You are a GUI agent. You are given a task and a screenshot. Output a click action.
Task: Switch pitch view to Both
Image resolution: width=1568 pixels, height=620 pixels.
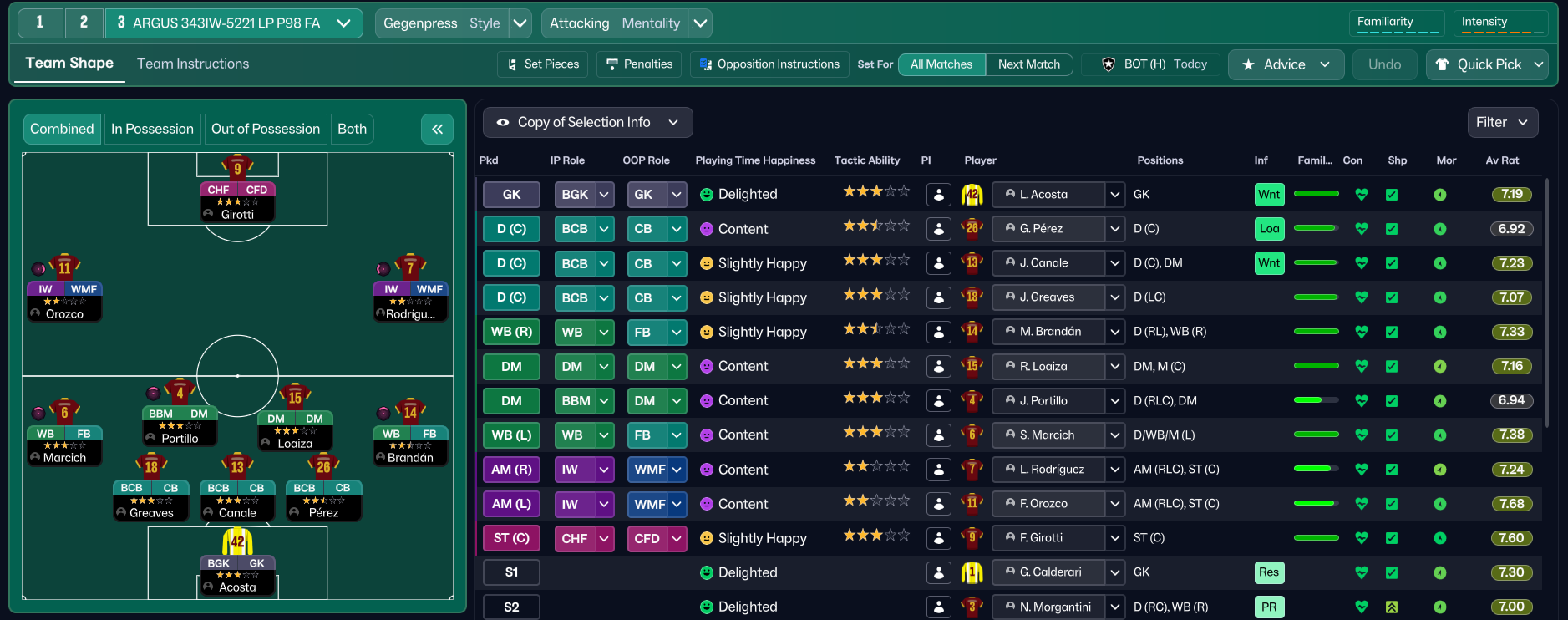tap(352, 129)
